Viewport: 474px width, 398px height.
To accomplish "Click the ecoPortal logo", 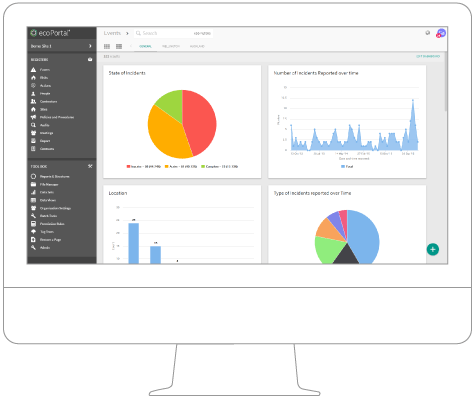I will click(50, 33).
